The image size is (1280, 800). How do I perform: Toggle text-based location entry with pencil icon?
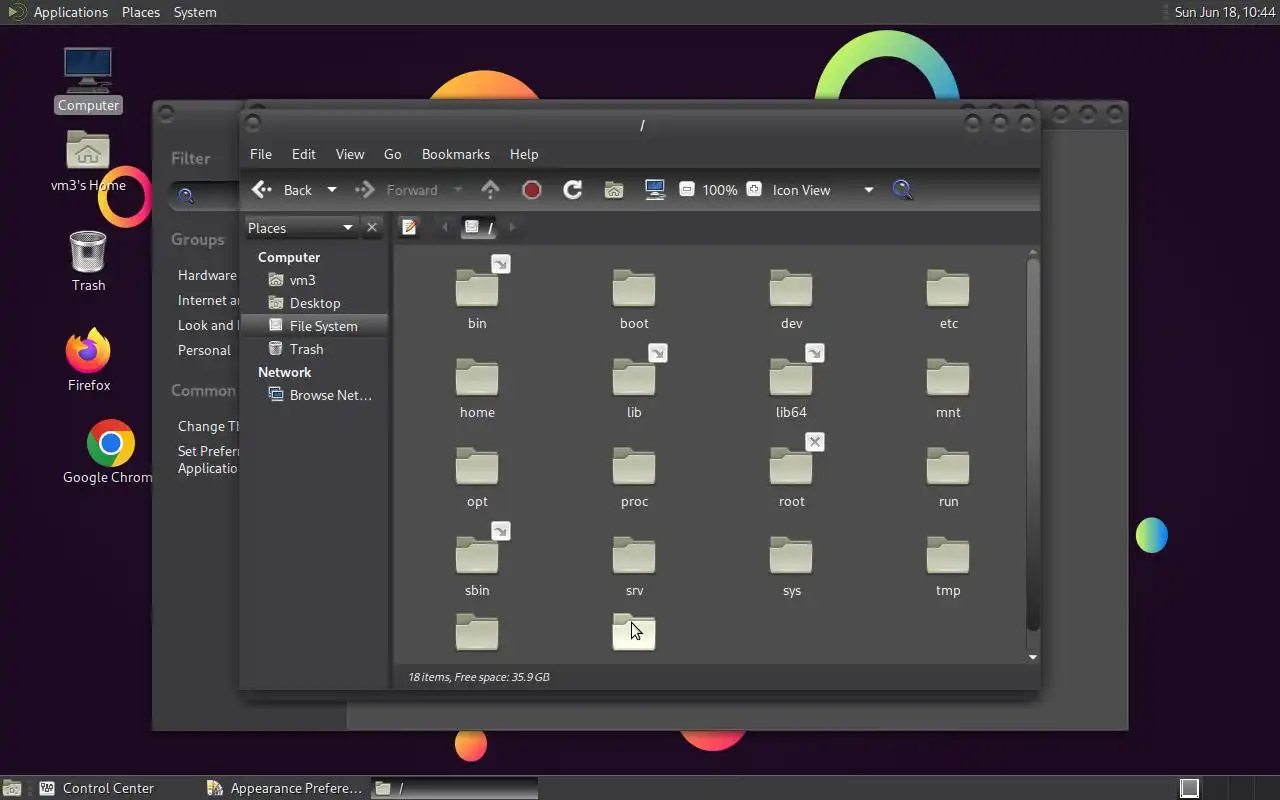pos(409,227)
